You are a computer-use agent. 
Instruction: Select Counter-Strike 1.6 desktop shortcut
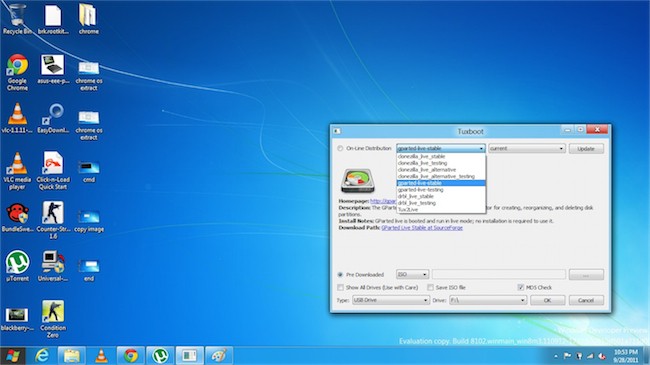[x=53, y=220]
